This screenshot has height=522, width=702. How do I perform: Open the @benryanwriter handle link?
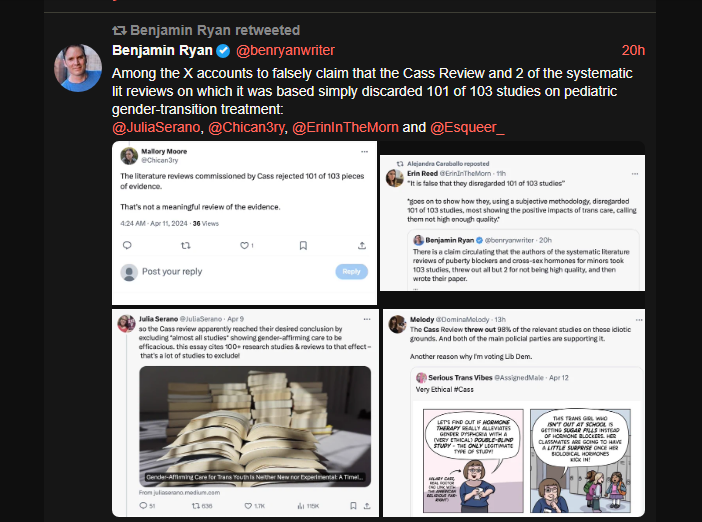coord(285,51)
